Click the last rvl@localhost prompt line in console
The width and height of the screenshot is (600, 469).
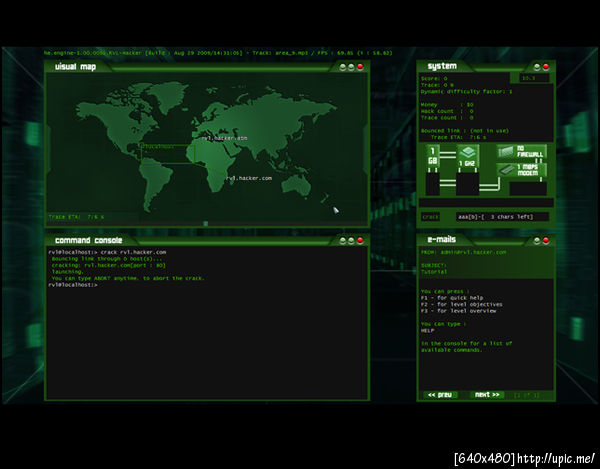point(73,285)
